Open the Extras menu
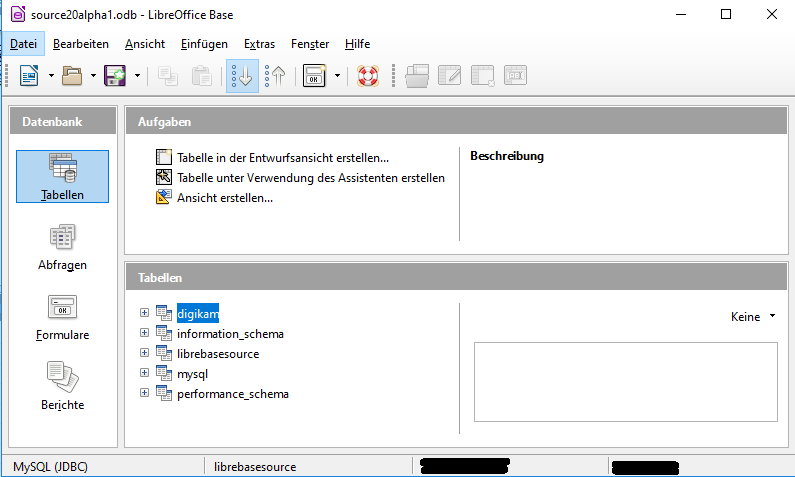 click(x=259, y=44)
